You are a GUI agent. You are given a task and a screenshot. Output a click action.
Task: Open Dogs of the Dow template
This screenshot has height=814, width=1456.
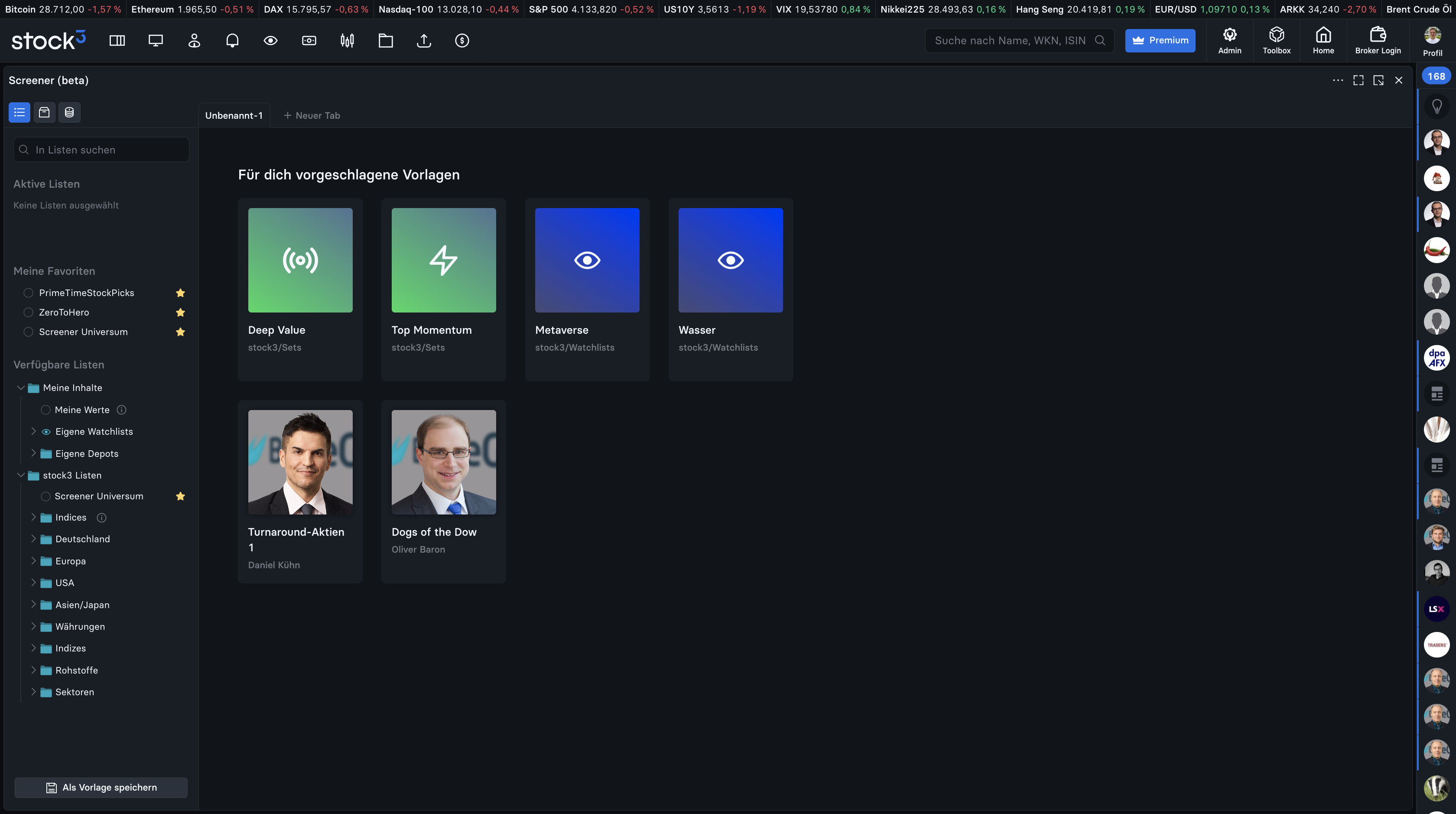(444, 492)
